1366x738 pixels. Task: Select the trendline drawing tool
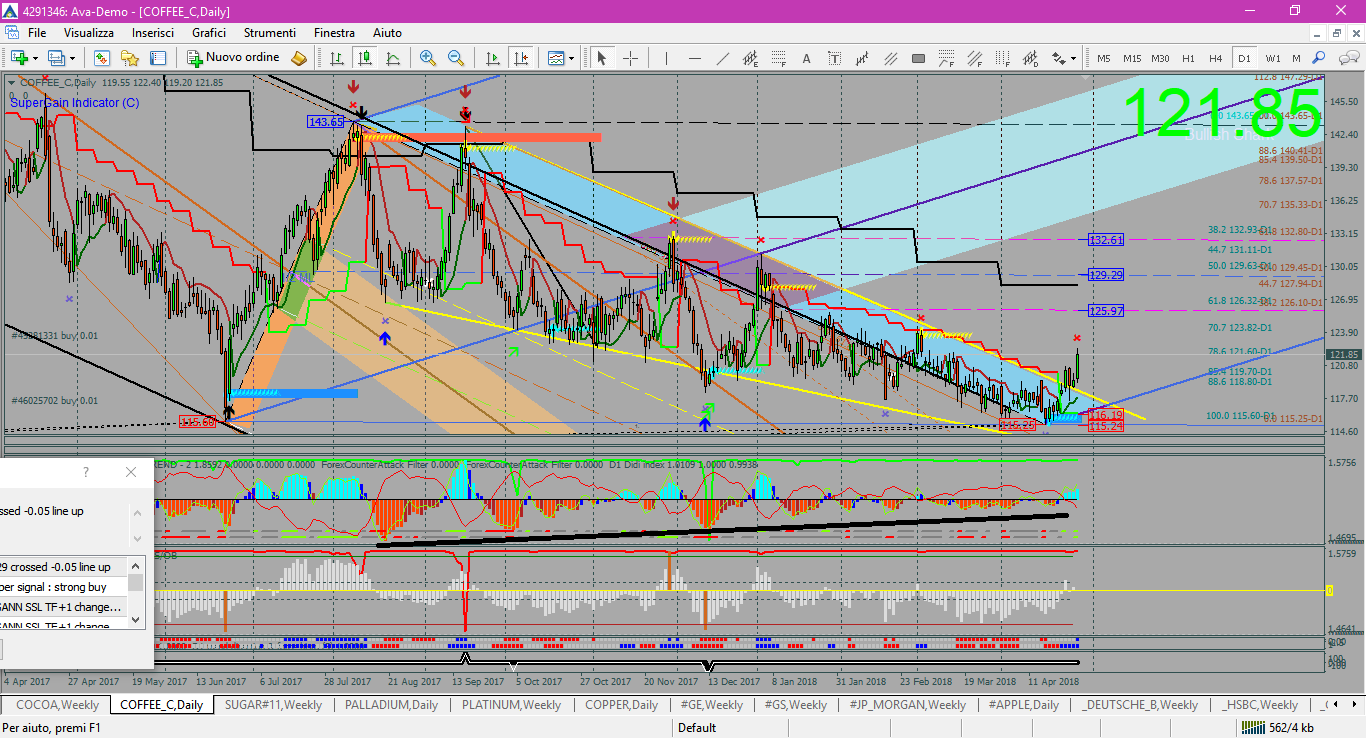(x=722, y=58)
